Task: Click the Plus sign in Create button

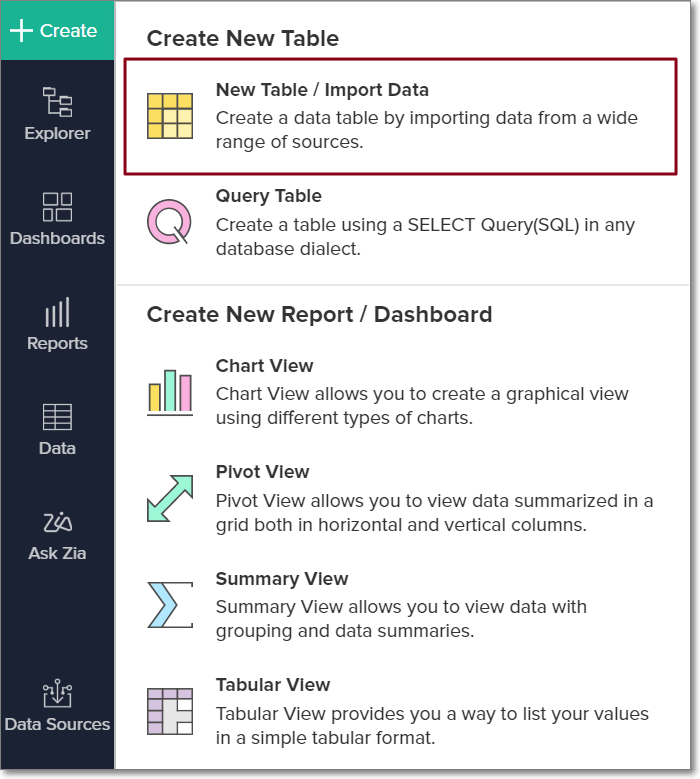Action: 21,31
